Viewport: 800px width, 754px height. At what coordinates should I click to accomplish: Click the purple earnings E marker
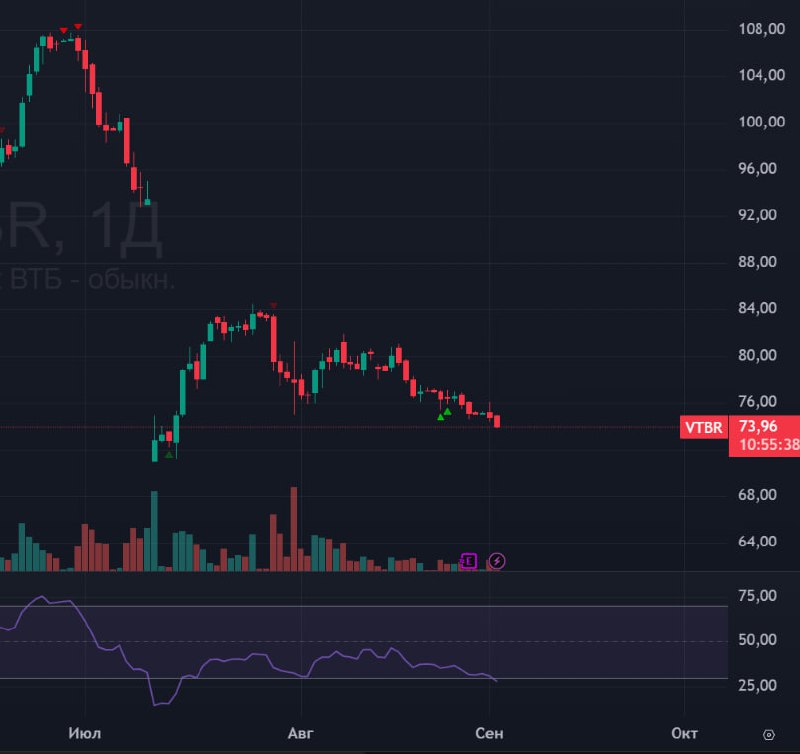pos(468,561)
